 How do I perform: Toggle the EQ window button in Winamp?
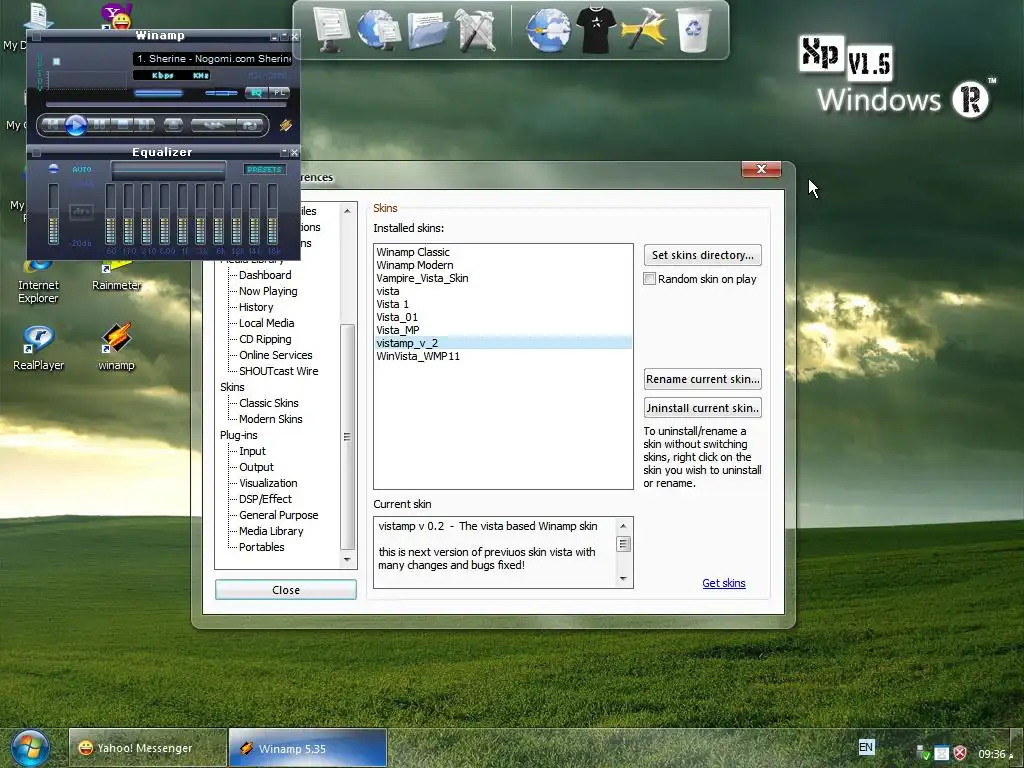(x=256, y=93)
